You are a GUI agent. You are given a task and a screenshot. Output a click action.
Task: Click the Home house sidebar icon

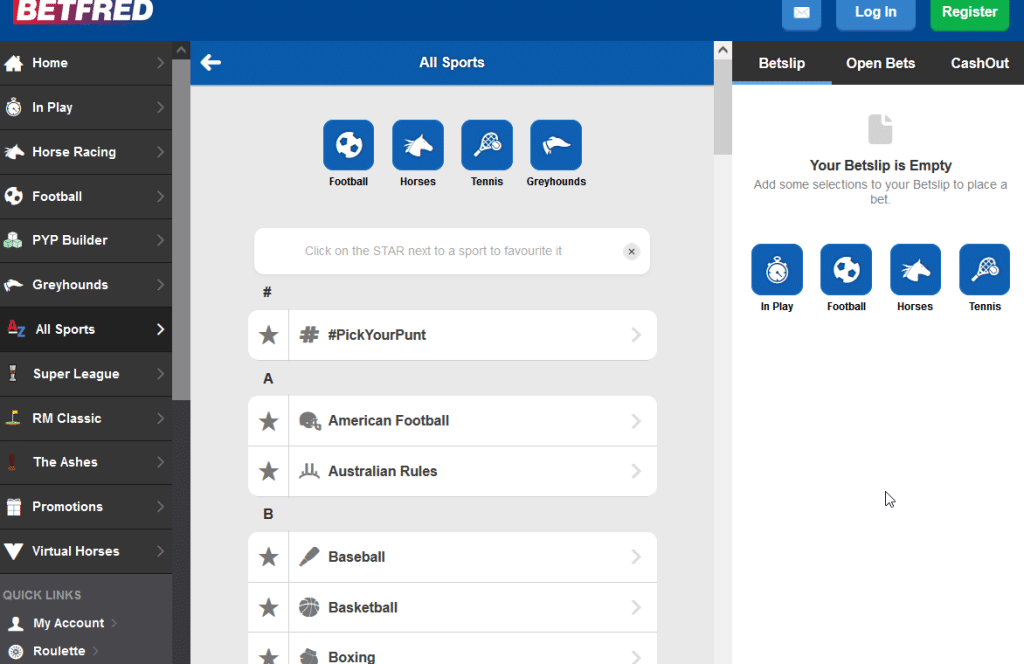(x=13, y=63)
